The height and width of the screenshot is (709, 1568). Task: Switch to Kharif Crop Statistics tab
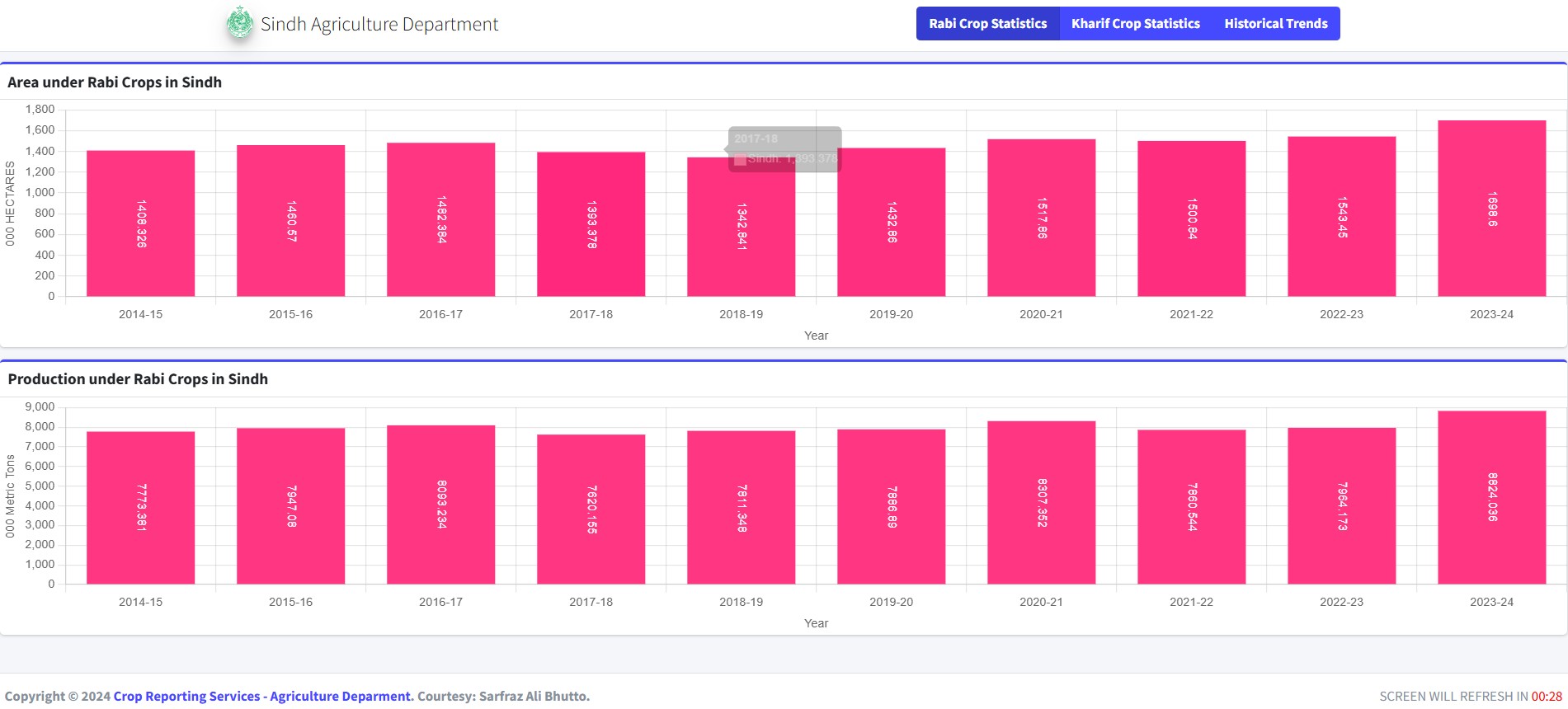(1135, 24)
